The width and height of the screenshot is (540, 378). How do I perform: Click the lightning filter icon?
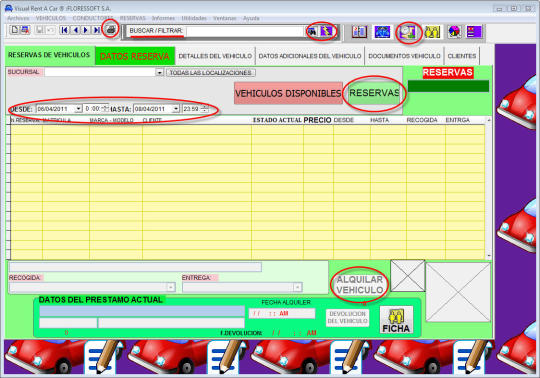326,32
